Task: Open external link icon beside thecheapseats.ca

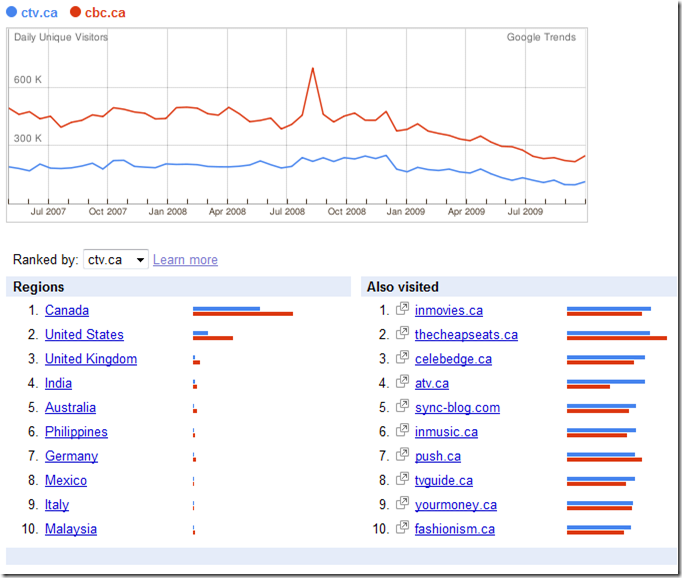Action: coord(402,333)
